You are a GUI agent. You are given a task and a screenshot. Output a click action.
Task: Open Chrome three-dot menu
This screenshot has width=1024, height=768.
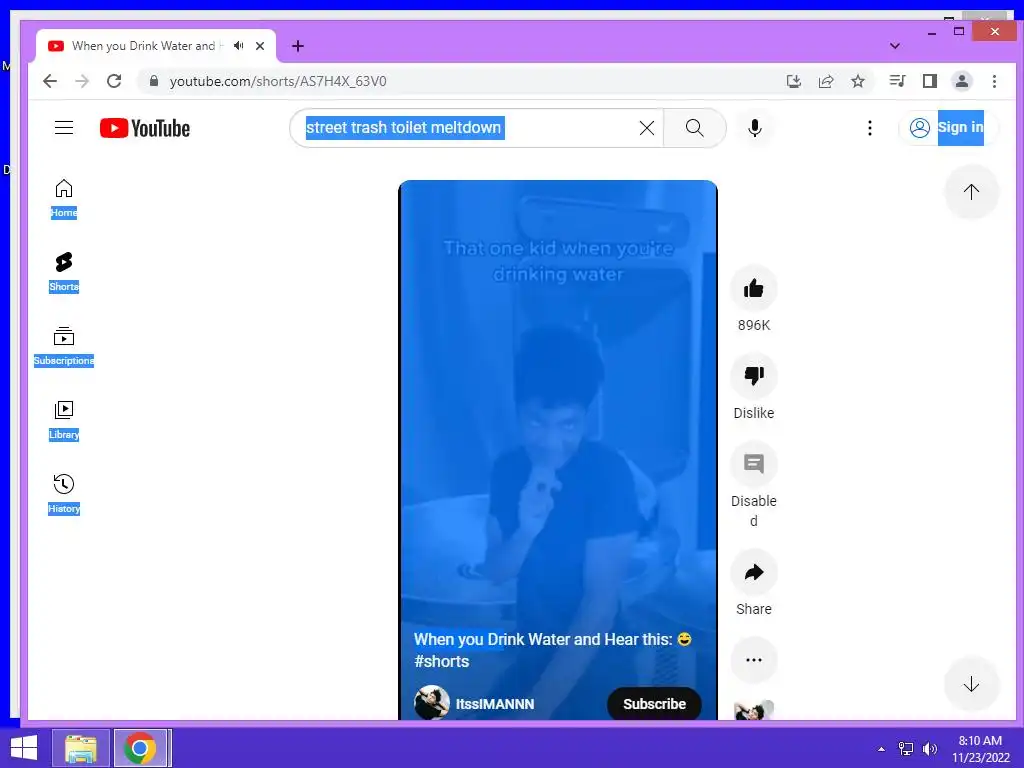[994, 81]
